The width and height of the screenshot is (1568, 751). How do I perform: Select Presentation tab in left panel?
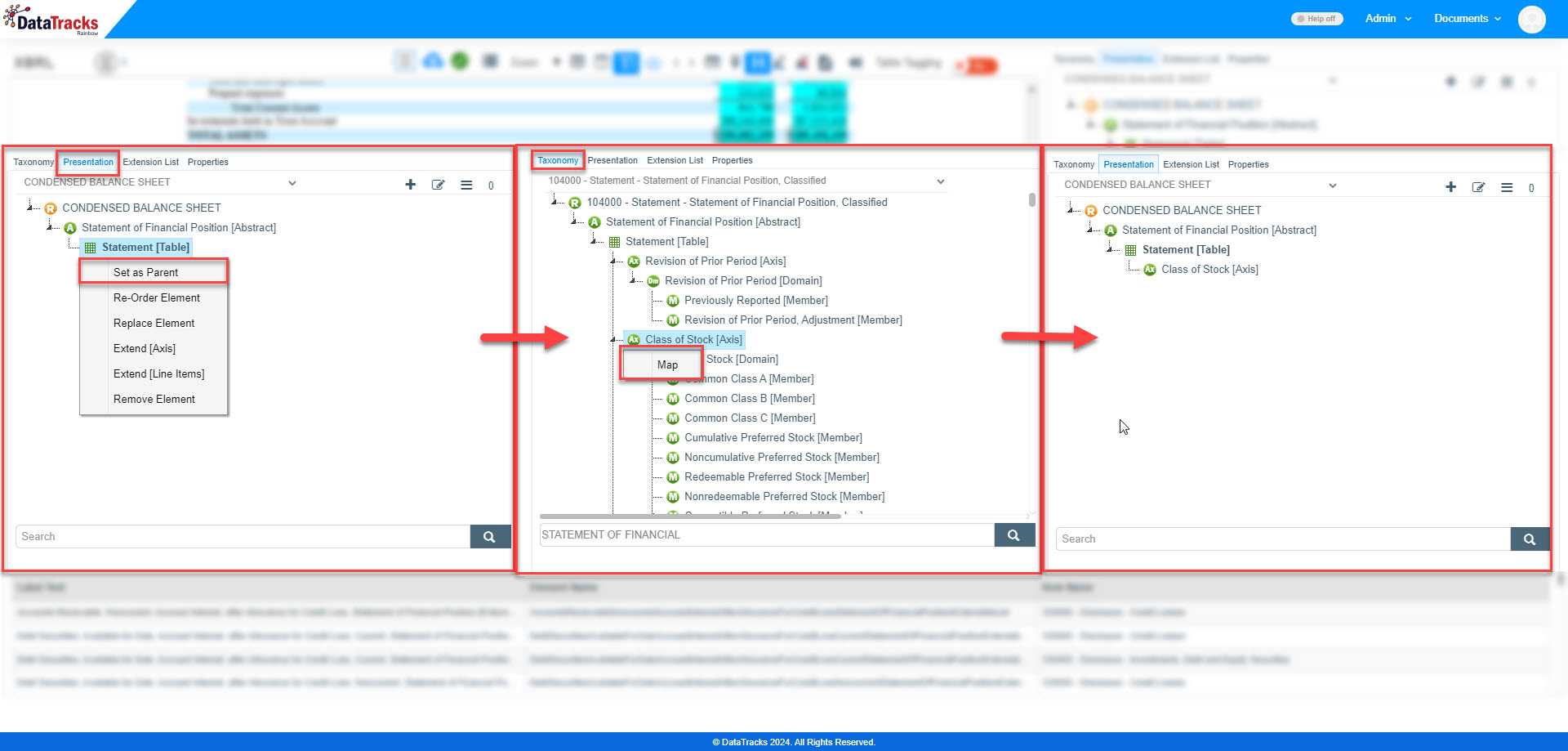click(88, 162)
